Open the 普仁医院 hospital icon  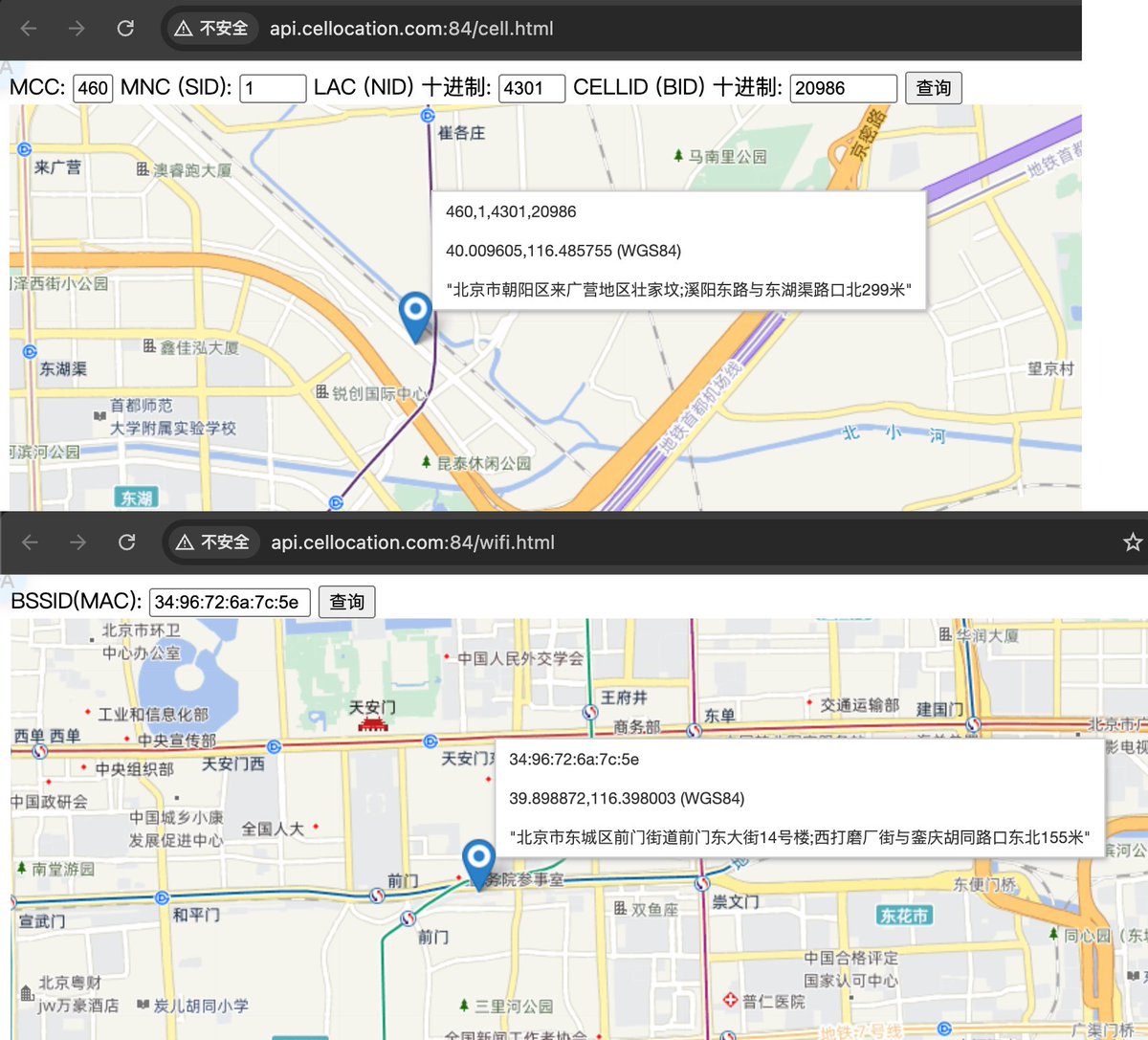coord(731,1001)
